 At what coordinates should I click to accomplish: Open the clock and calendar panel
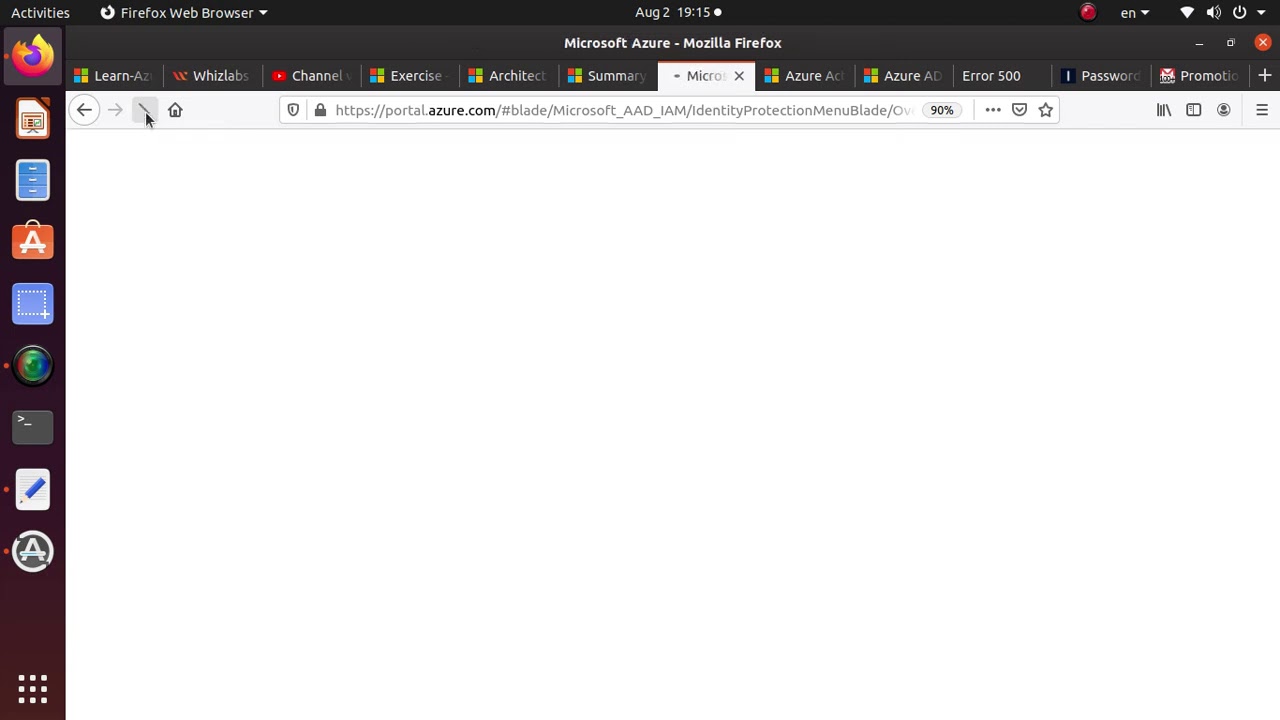(x=678, y=13)
